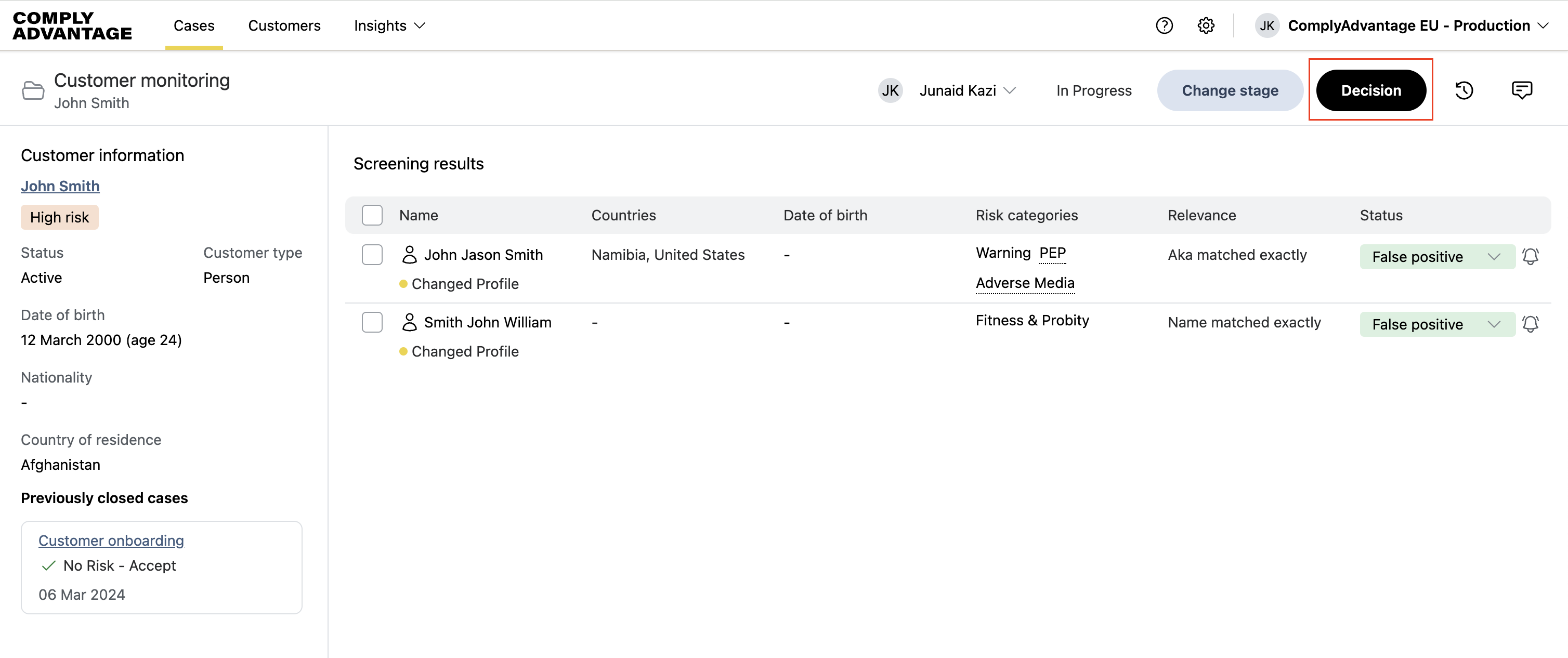
Task: Check the Smith John William row
Action: point(372,322)
